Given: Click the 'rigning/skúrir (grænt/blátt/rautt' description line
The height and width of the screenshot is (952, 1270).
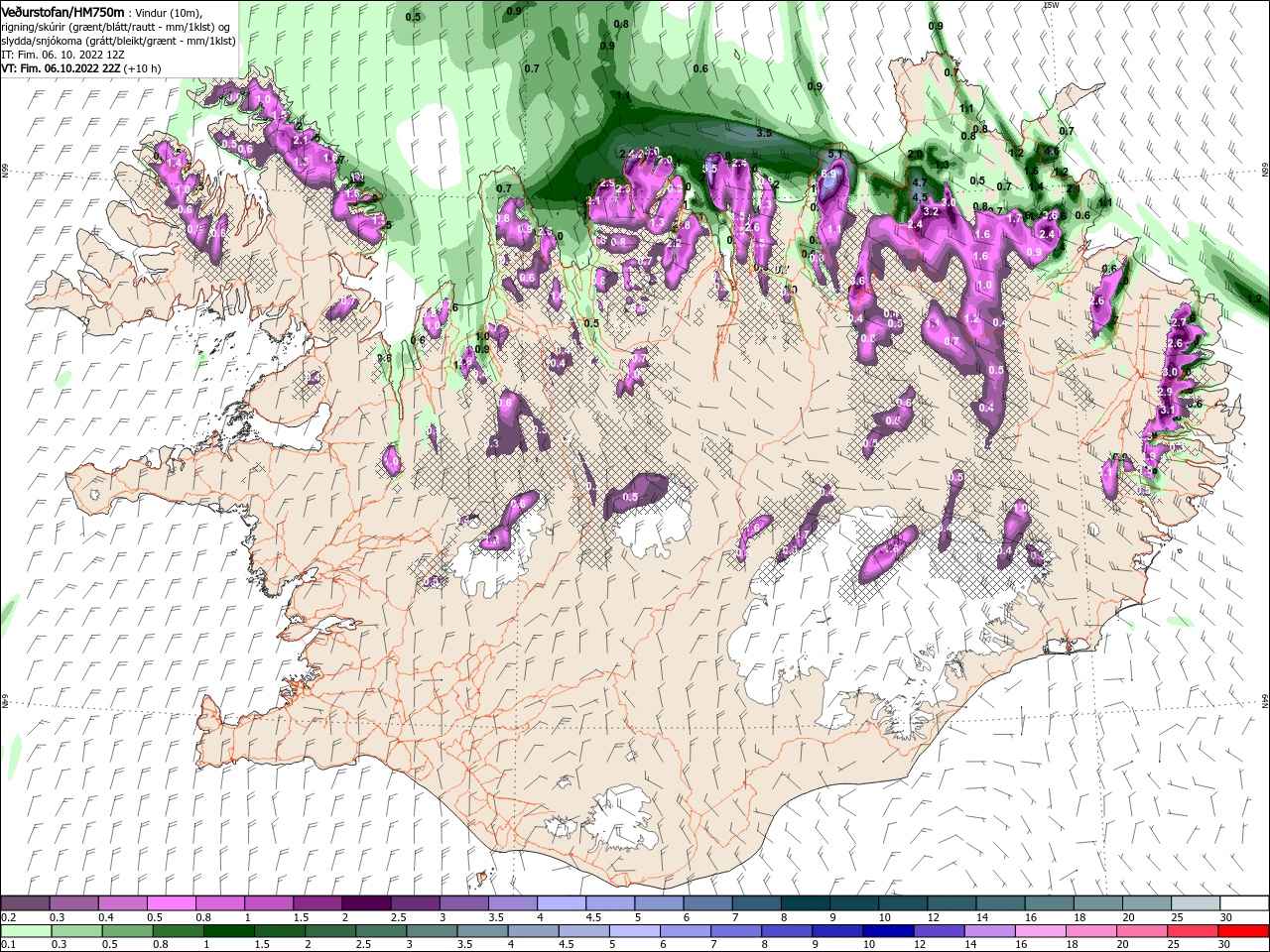Looking at the screenshot, I should (x=115, y=27).
